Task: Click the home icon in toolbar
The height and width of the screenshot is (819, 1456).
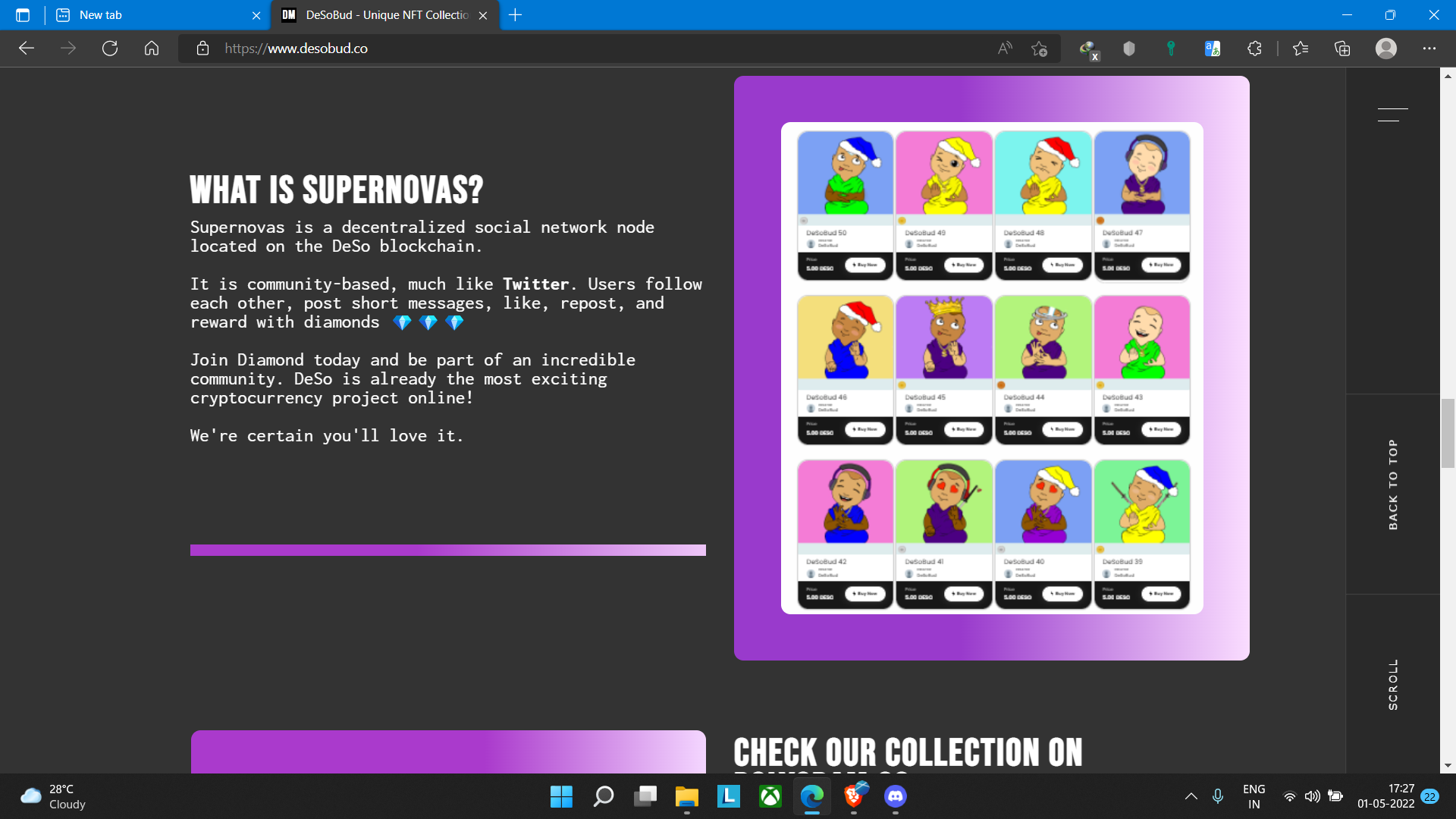Action: tap(152, 49)
